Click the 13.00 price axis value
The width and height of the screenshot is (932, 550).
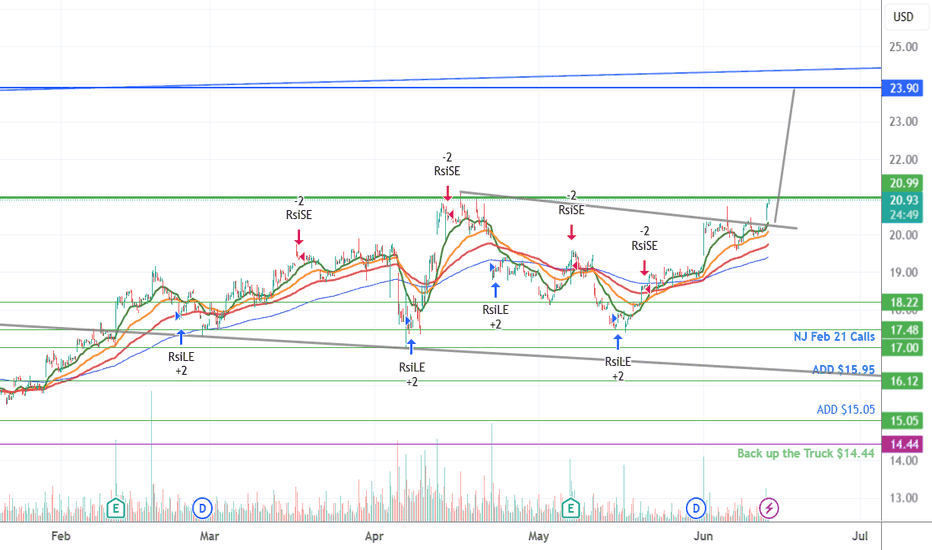tap(903, 498)
